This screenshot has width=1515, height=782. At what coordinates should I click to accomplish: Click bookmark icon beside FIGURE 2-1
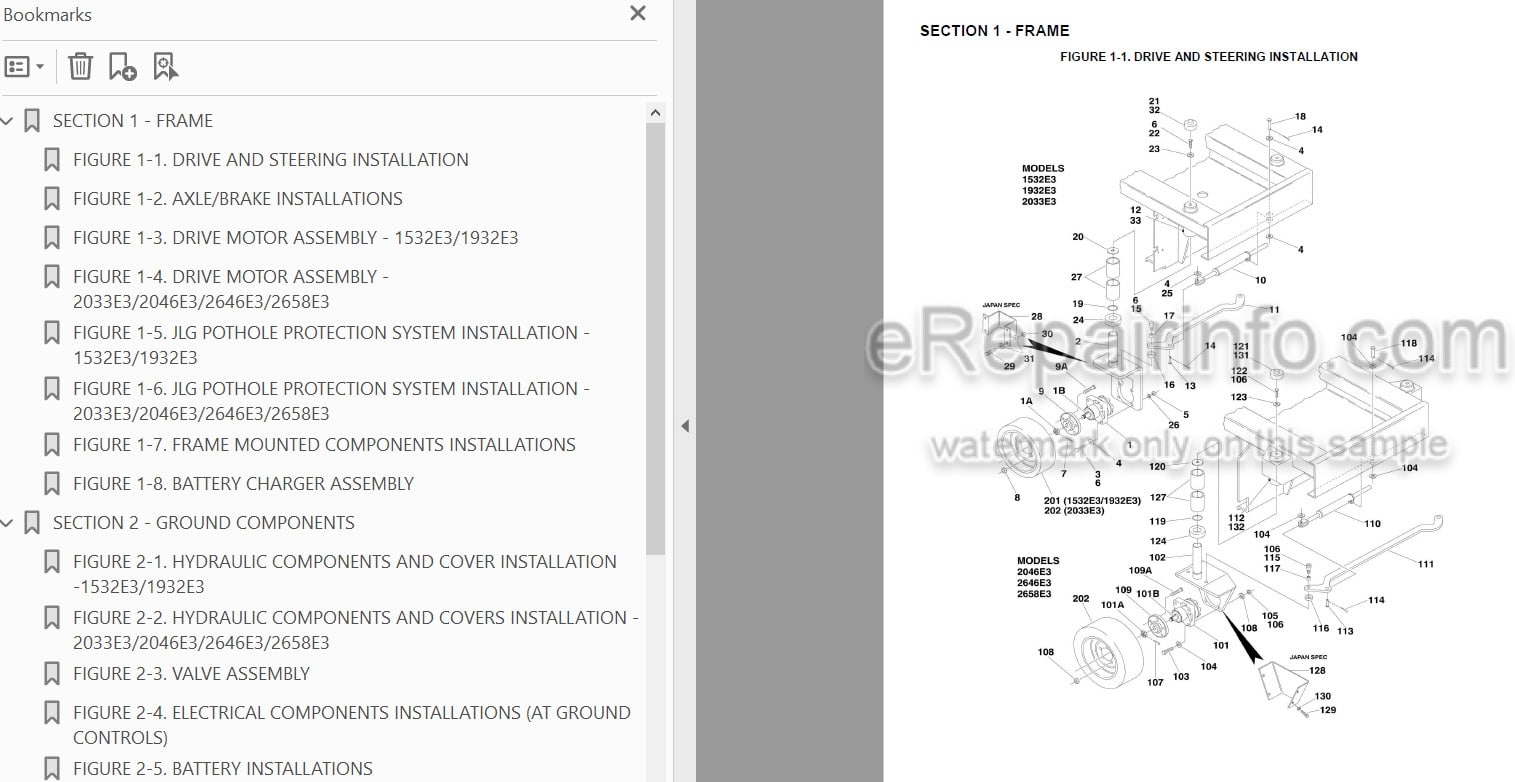(x=52, y=562)
